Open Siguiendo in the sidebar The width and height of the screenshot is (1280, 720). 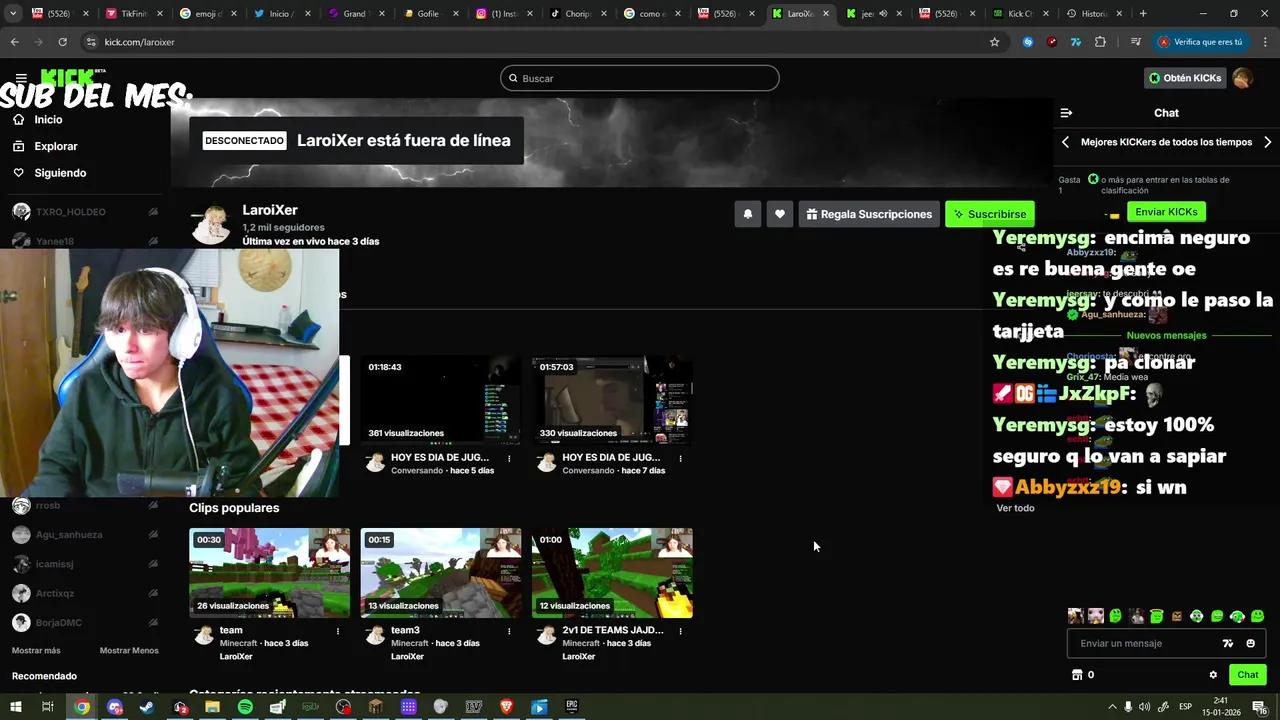(x=60, y=173)
